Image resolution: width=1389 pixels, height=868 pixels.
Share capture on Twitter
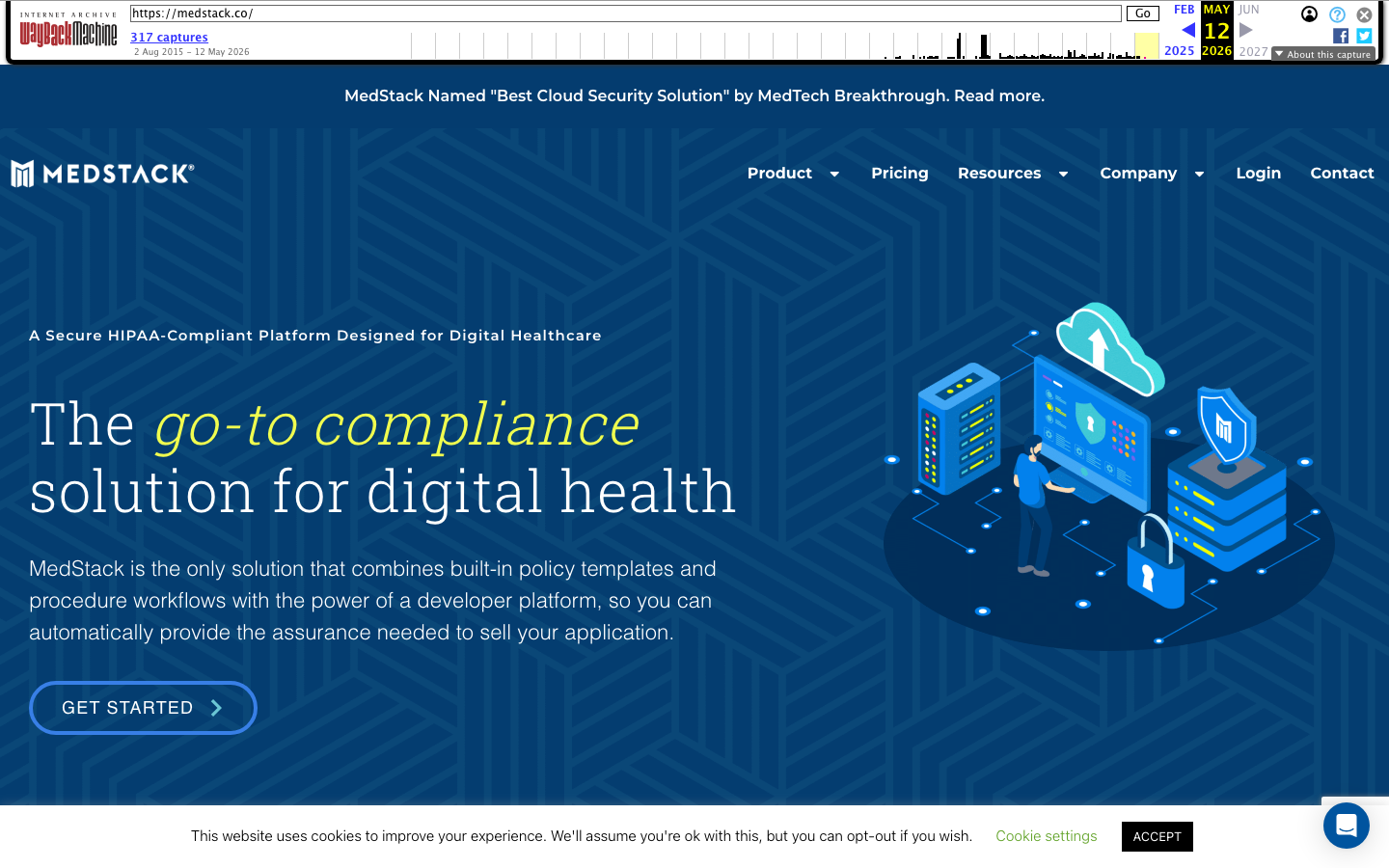(1364, 36)
